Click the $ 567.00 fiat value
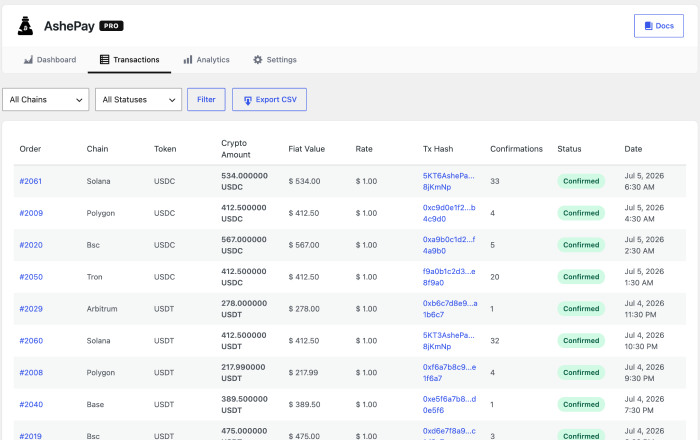 [304, 245]
